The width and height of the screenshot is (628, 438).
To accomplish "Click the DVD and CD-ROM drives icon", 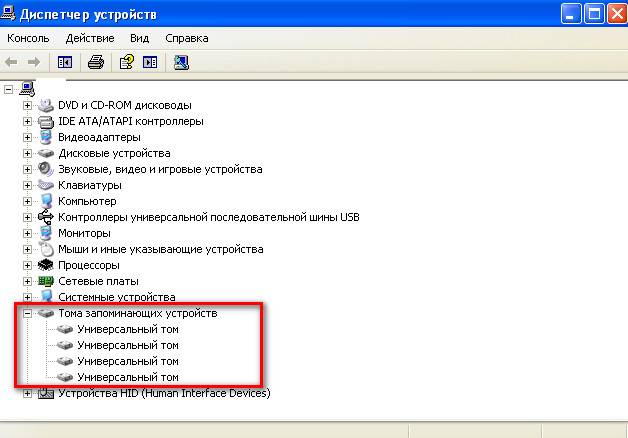I will coord(46,105).
